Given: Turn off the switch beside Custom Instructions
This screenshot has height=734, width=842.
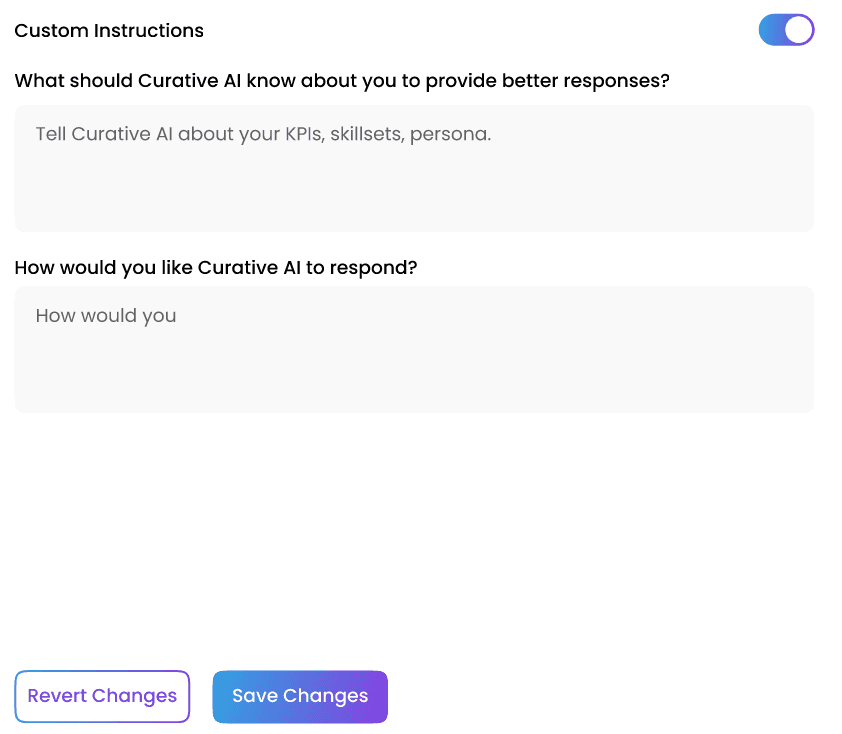Looking at the screenshot, I should point(786,30).
